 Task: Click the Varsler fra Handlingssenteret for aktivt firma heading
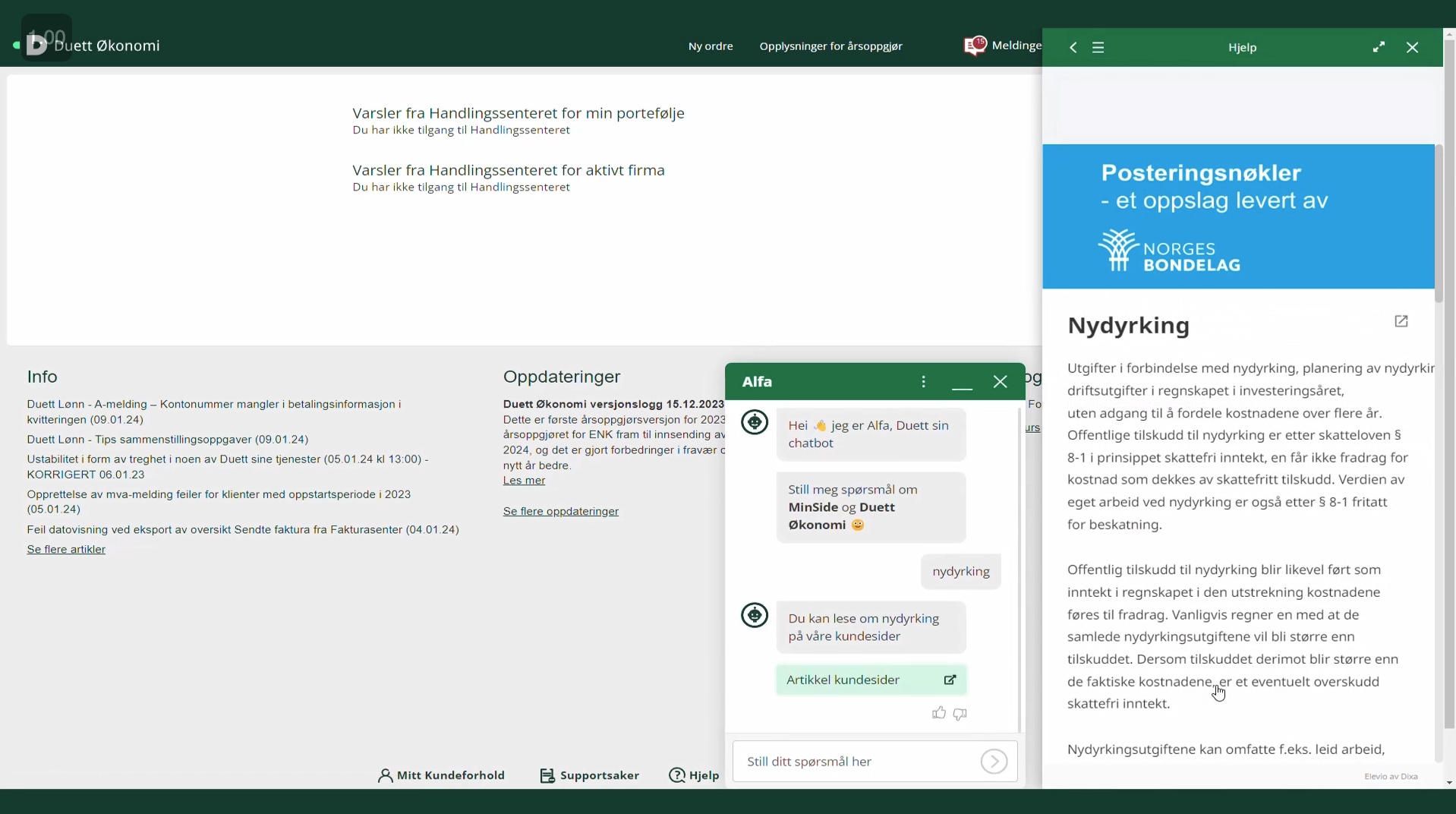(509, 170)
